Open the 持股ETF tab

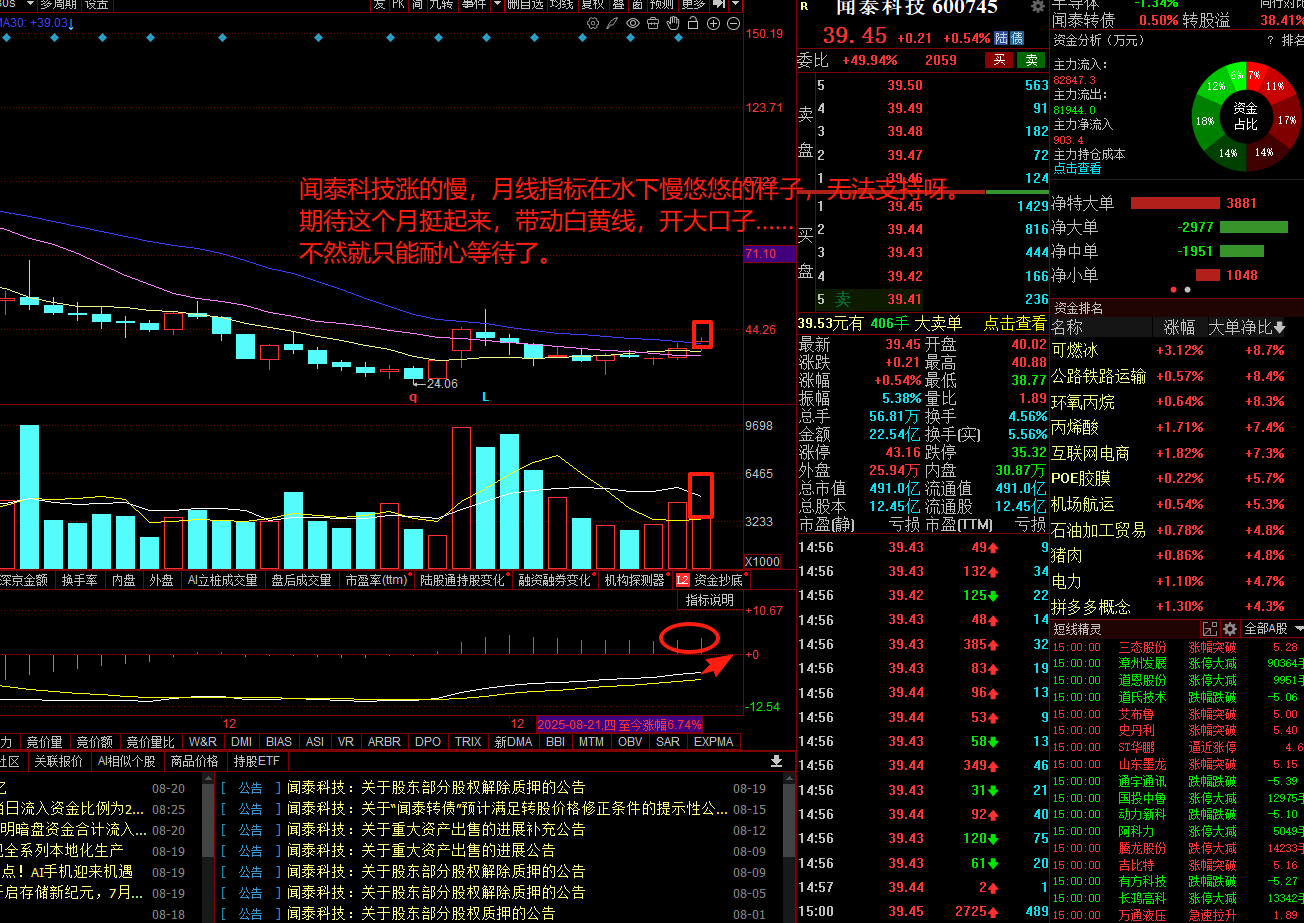click(257, 761)
